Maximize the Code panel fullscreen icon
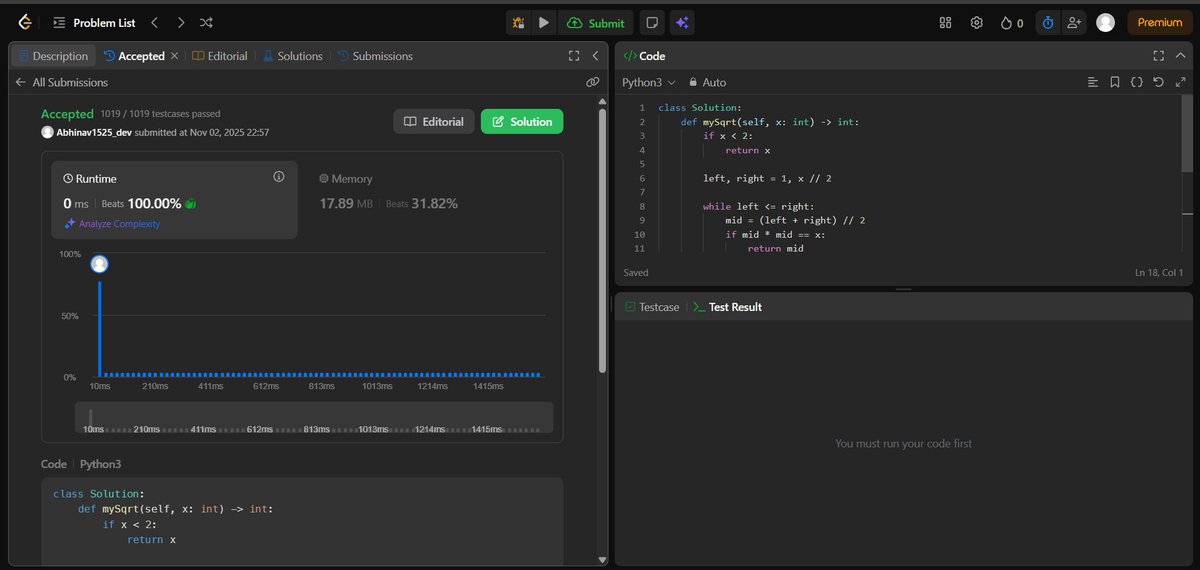The height and width of the screenshot is (570, 1200). (x=1158, y=56)
